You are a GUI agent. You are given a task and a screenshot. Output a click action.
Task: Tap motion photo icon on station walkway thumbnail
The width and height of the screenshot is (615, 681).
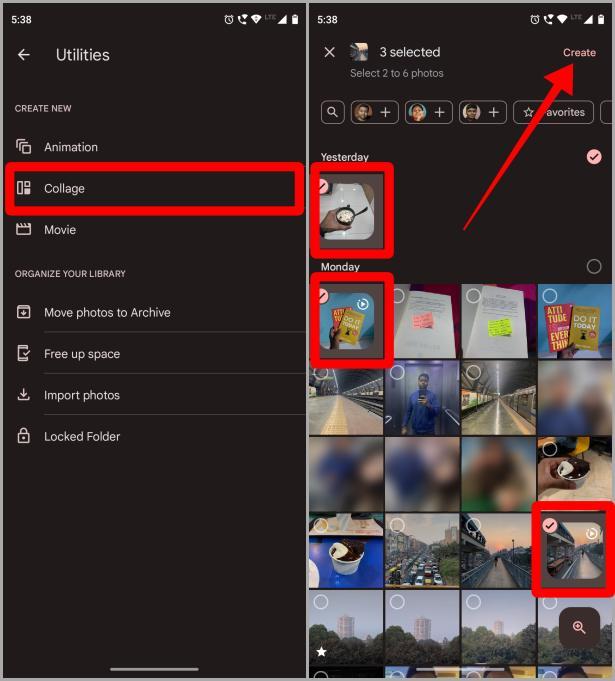(x=591, y=533)
